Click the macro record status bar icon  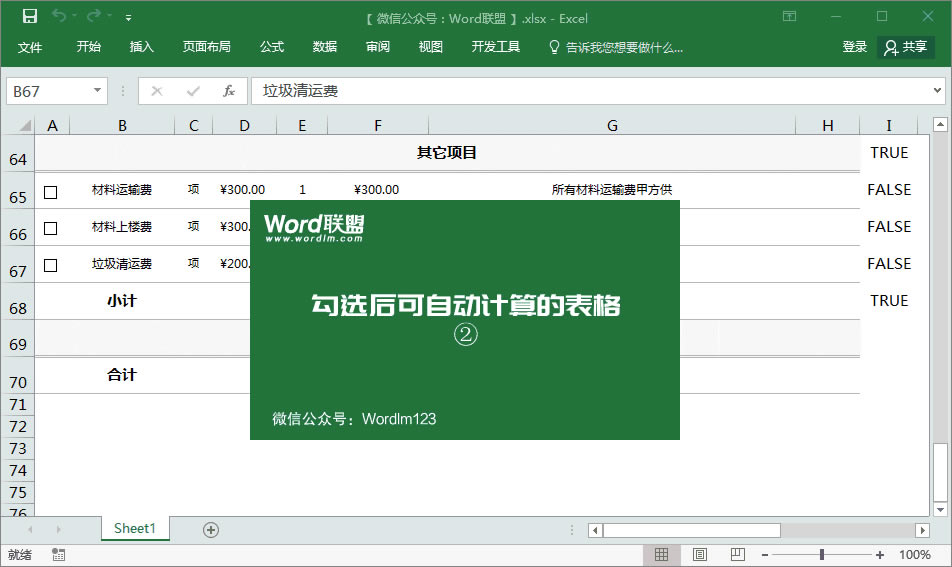tap(58, 554)
